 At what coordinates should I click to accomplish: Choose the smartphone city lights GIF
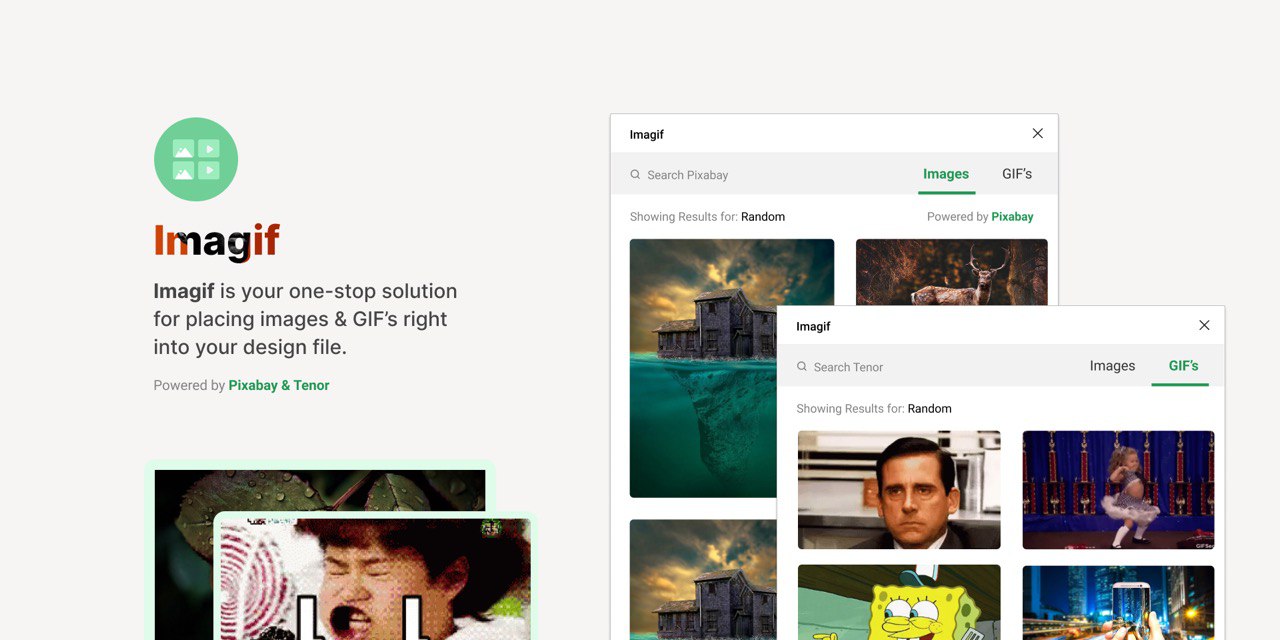[x=1118, y=602]
